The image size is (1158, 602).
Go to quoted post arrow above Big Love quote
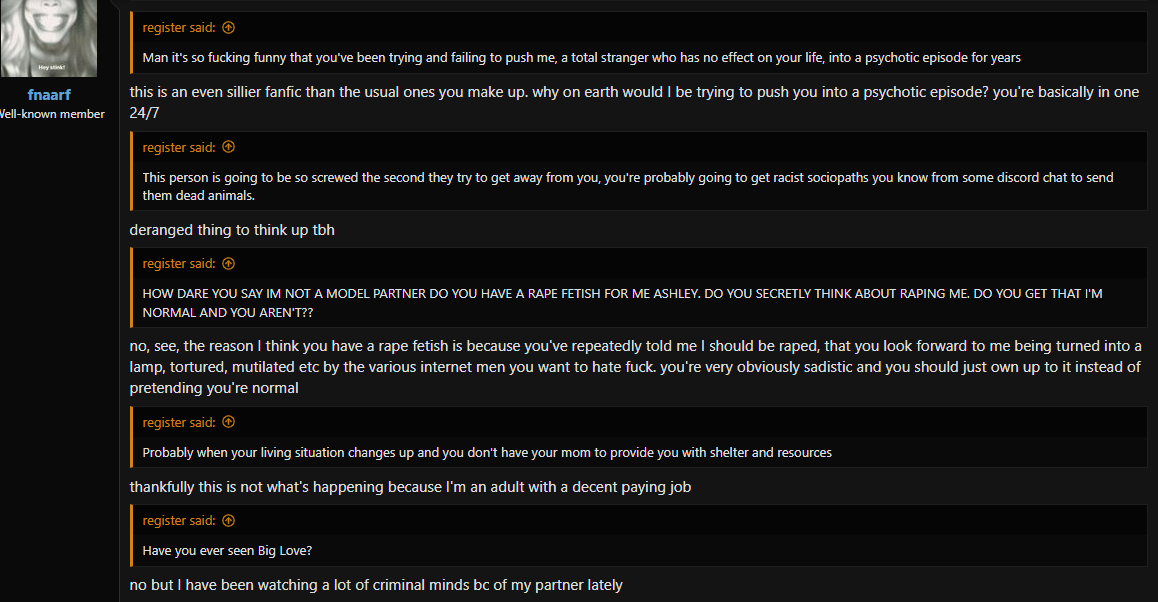tap(228, 521)
